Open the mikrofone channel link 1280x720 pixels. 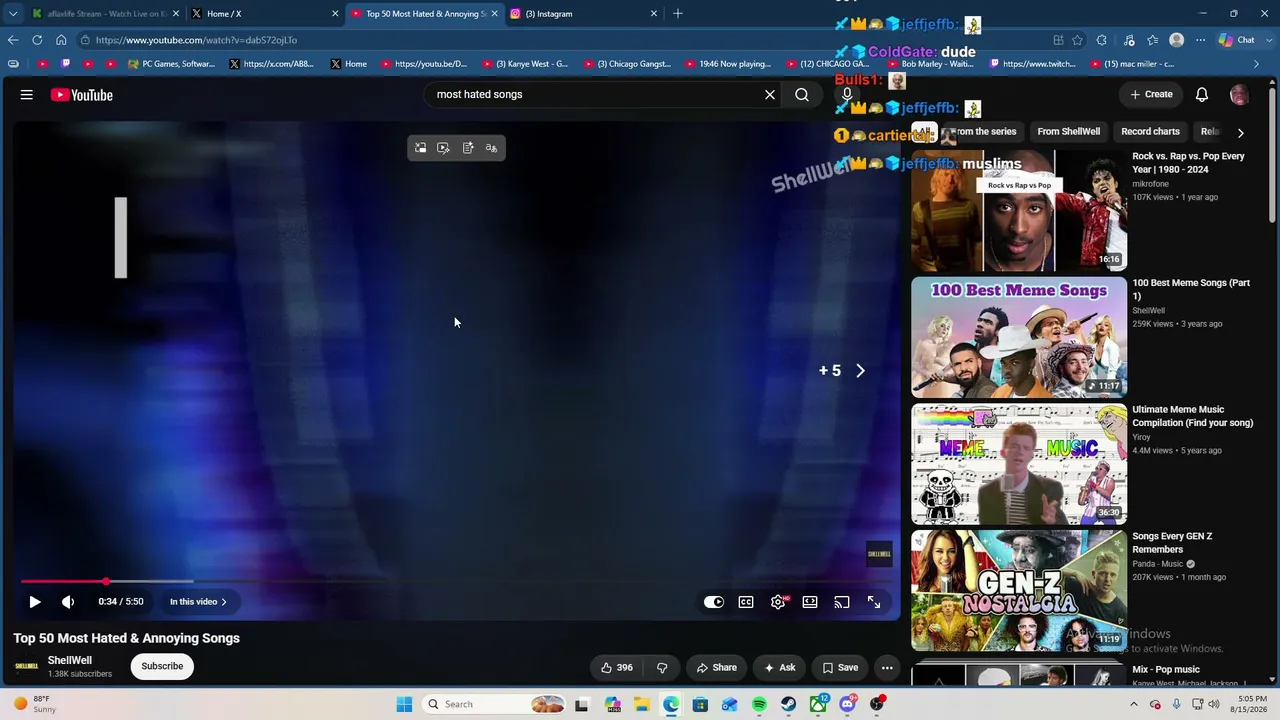point(1150,184)
